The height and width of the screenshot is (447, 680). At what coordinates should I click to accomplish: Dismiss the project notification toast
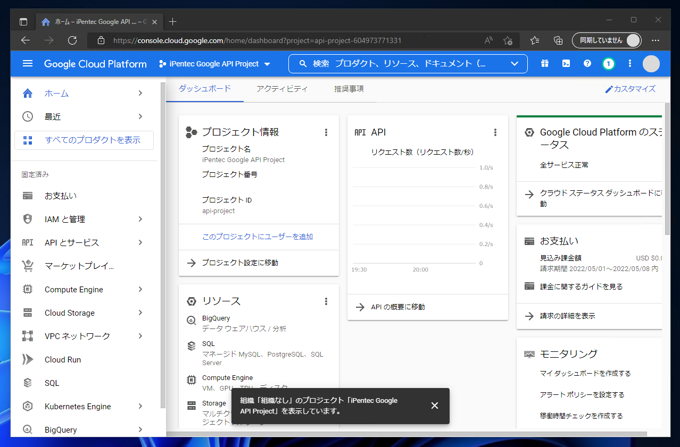(x=435, y=405)
